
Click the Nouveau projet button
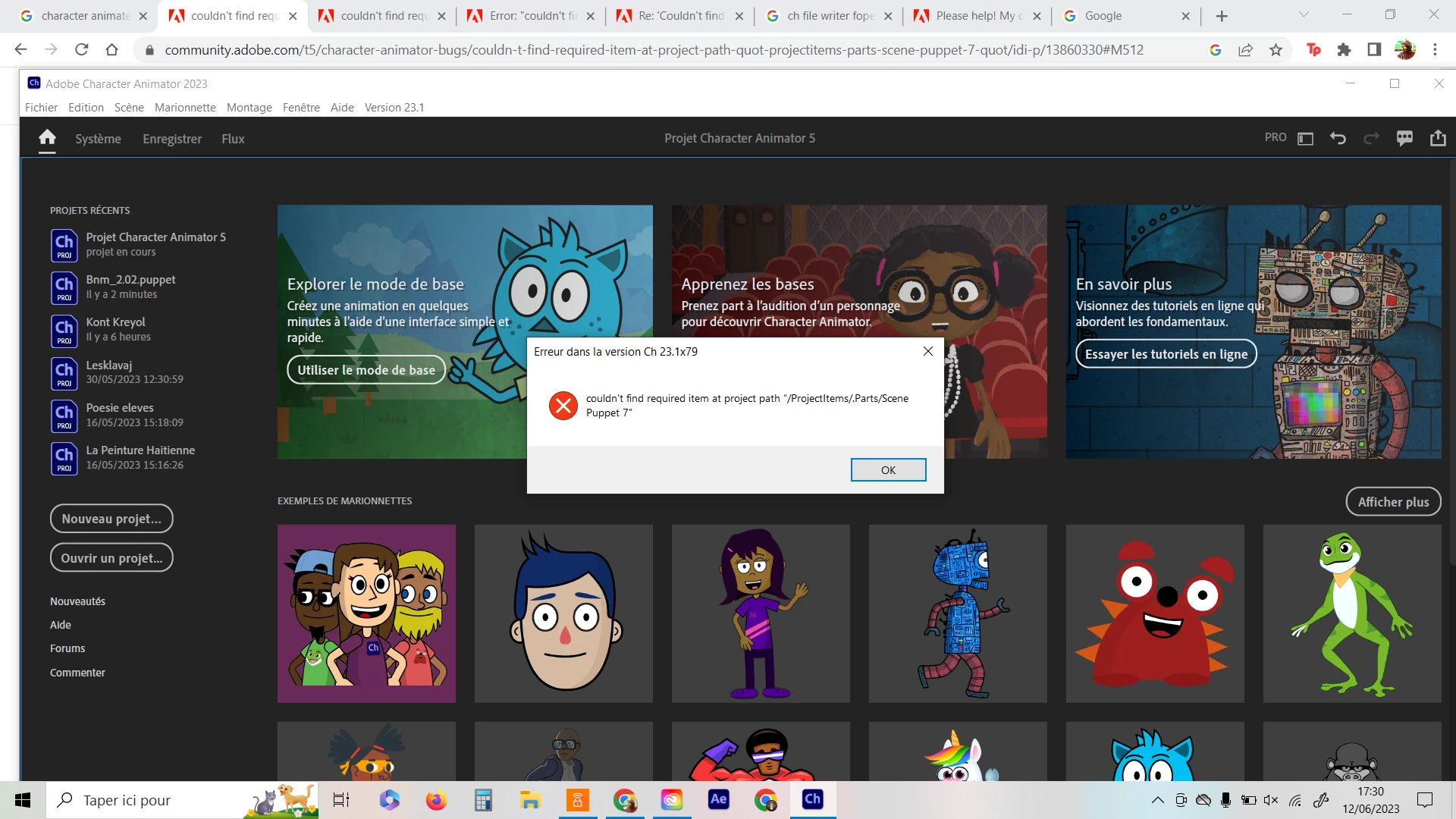[x=111, y=519]
